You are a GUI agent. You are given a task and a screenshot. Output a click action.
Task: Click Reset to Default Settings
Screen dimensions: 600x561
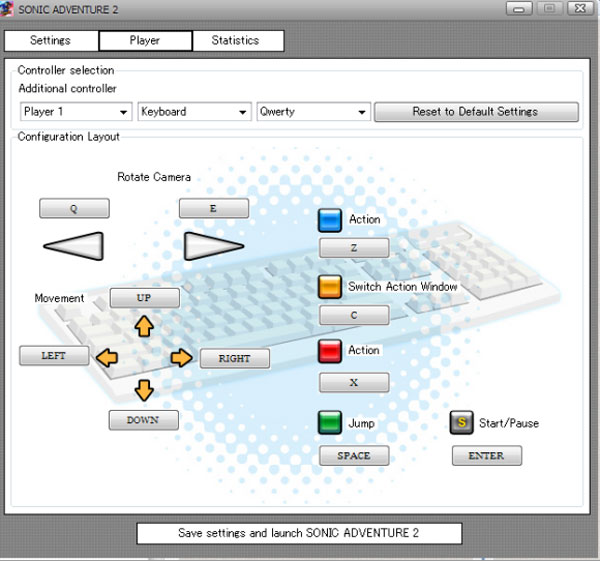[x=476, y=112]
